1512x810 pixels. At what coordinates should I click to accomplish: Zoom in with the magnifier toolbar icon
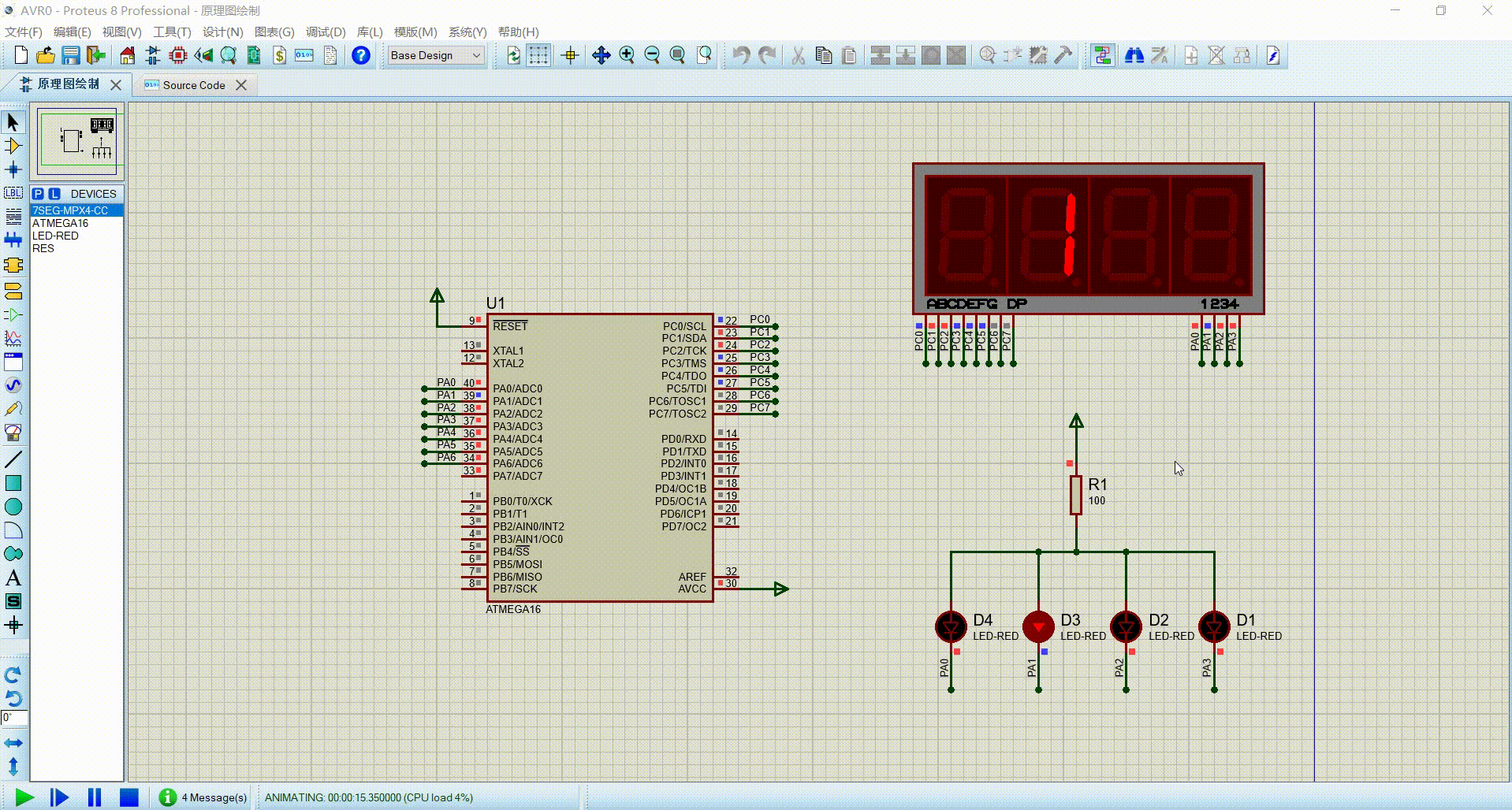(627, 55)
